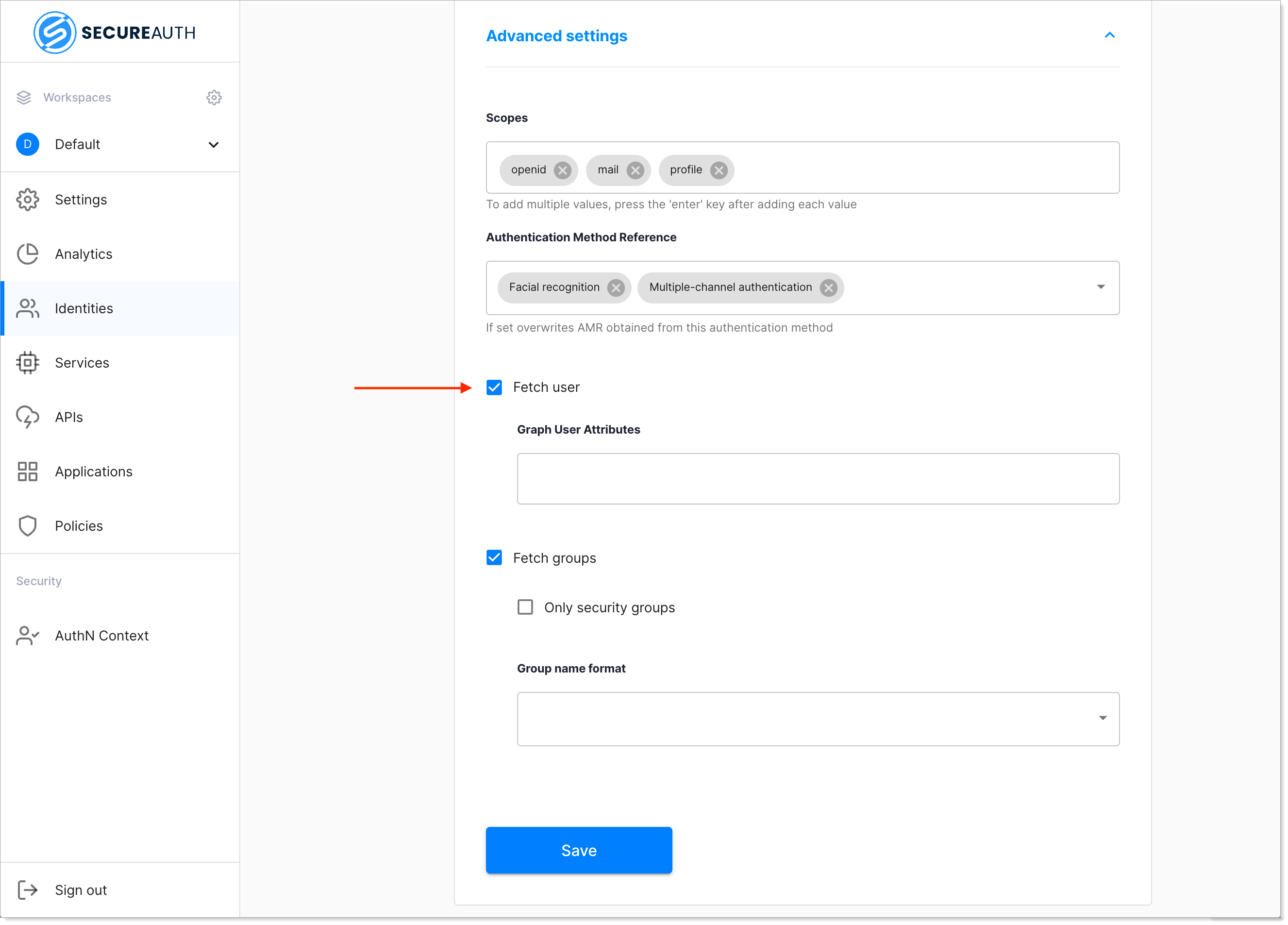Click the SecureAuth logo icon
Image resolution: width=1288 pixels, height=925 pixels.
pos(54,33)
